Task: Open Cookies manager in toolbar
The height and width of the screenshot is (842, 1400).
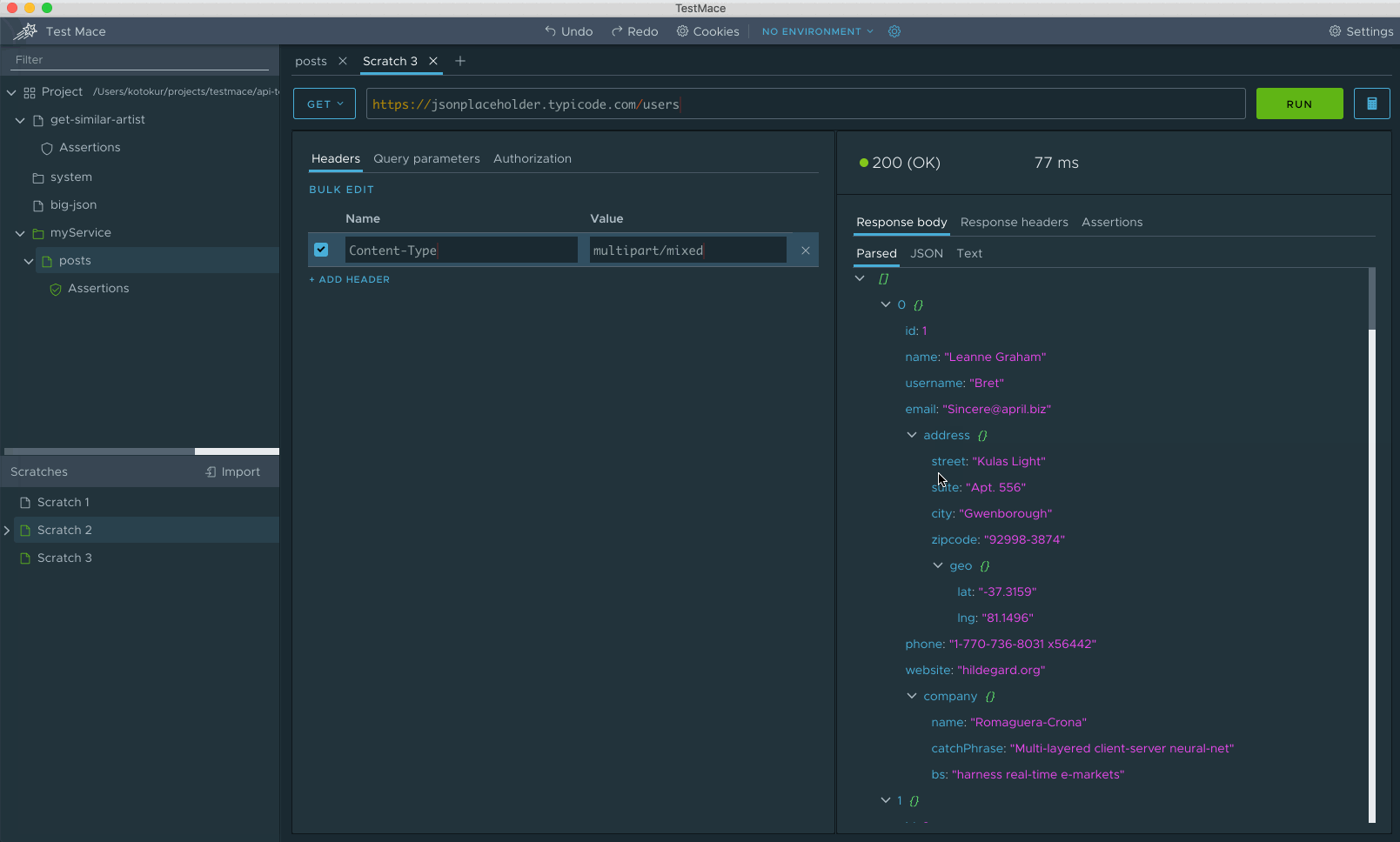Action: pyautogui.click(x=708, y=31)
